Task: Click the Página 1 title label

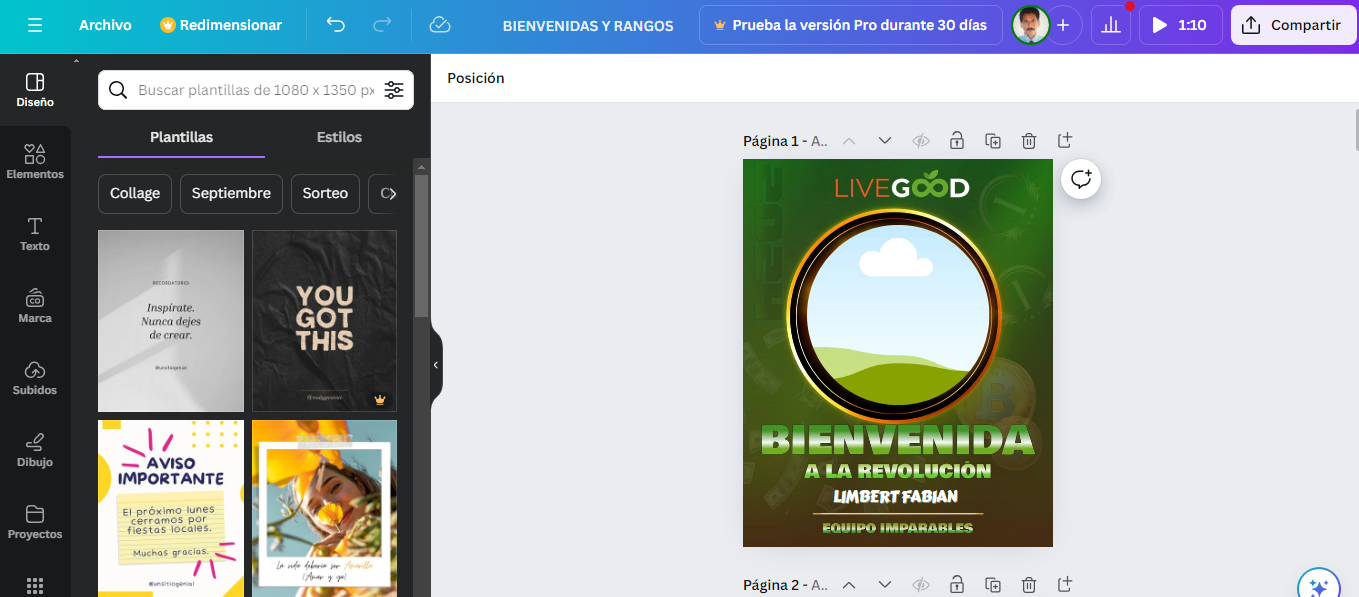Action: pos(785,141)
